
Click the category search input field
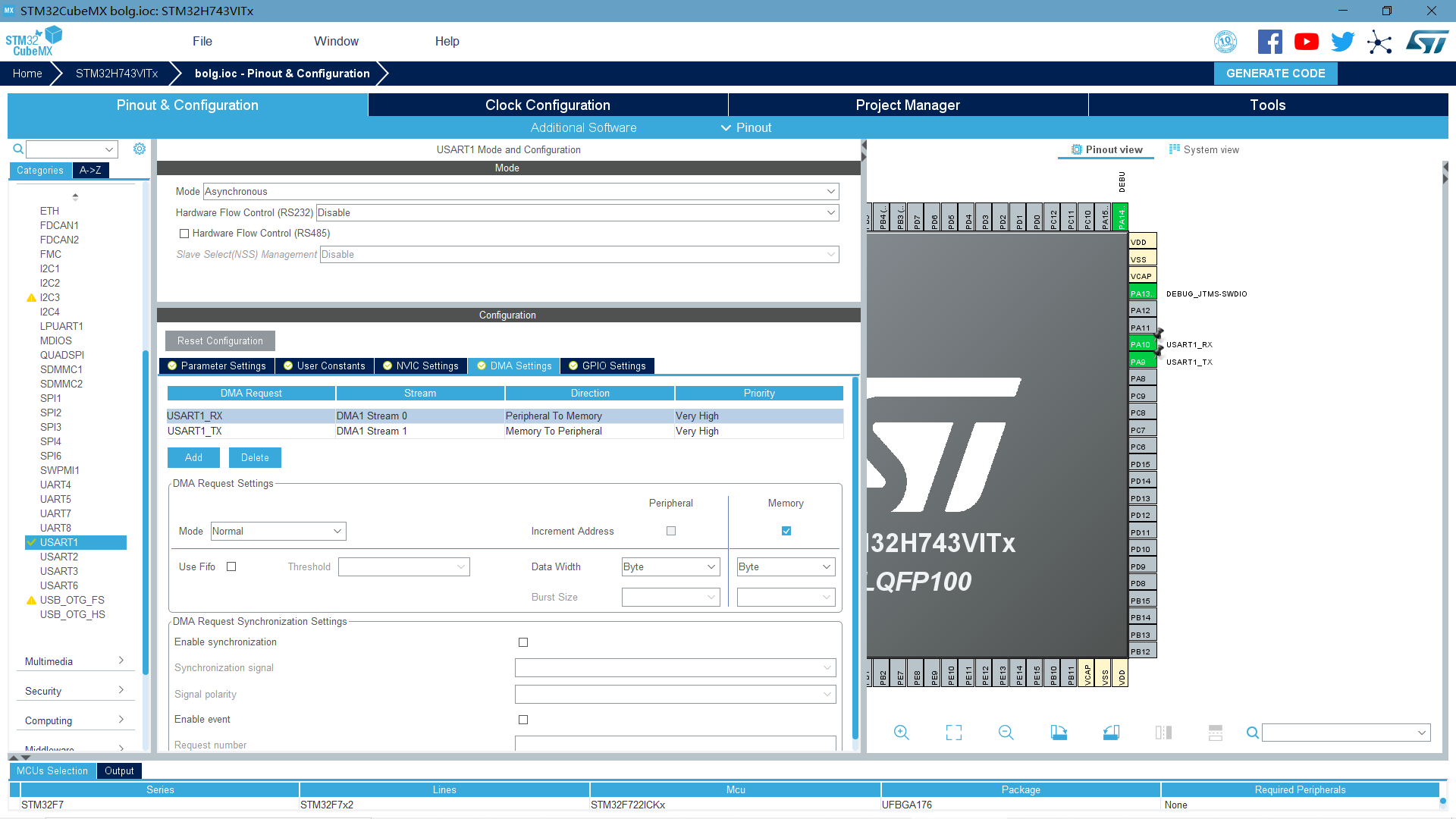point(72,149)
